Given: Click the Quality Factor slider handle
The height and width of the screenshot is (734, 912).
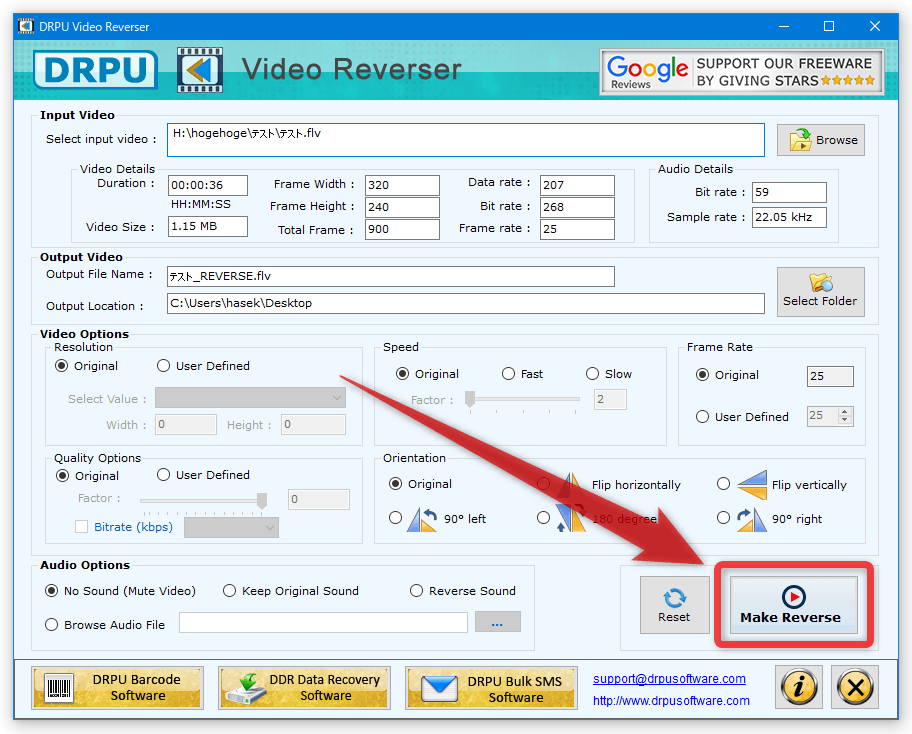Looking at the screenshot, I should pyautogui.click(x=262, y=500).
